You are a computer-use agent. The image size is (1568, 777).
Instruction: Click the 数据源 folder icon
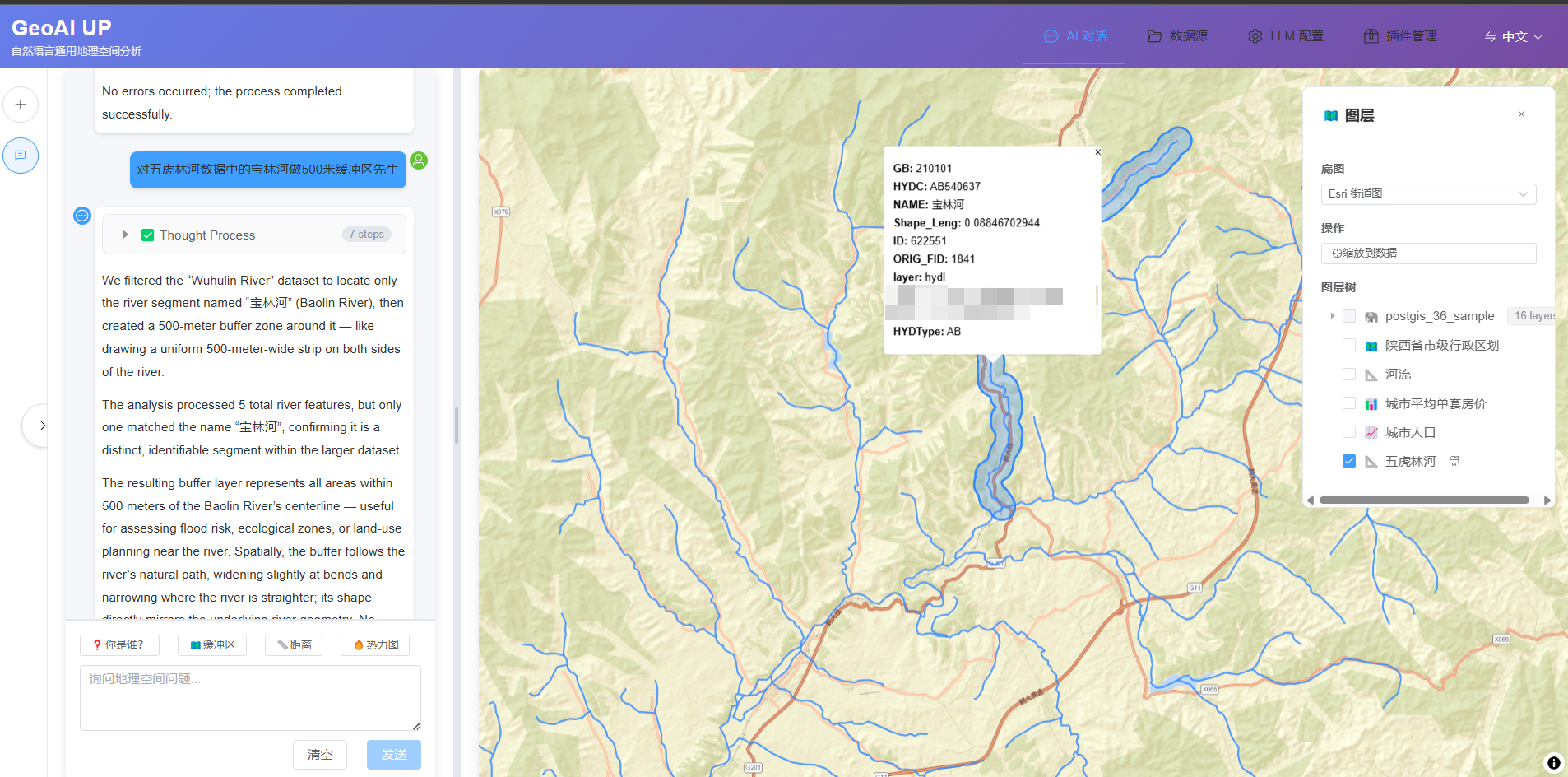(1155, 36)
